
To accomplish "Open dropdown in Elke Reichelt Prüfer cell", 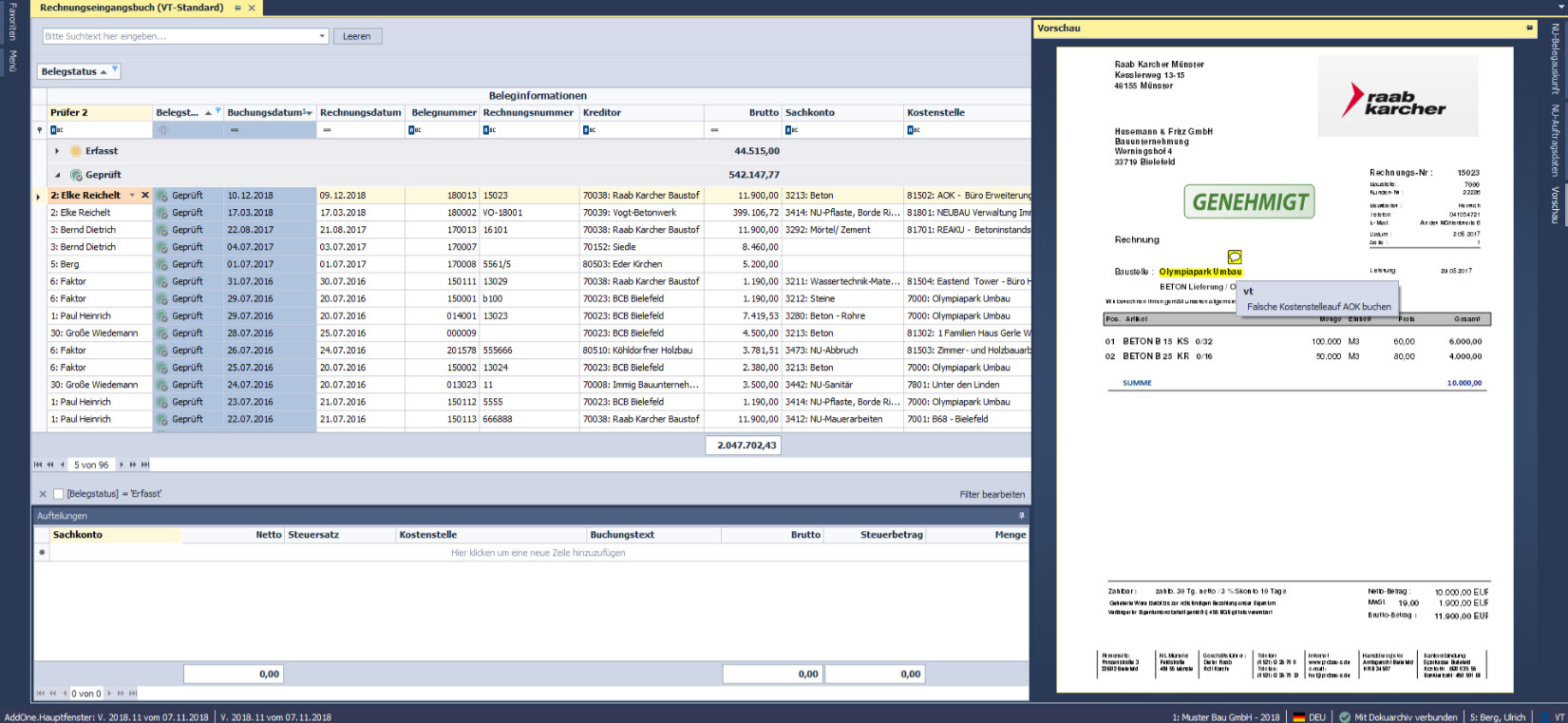I will tap(132, 196).
